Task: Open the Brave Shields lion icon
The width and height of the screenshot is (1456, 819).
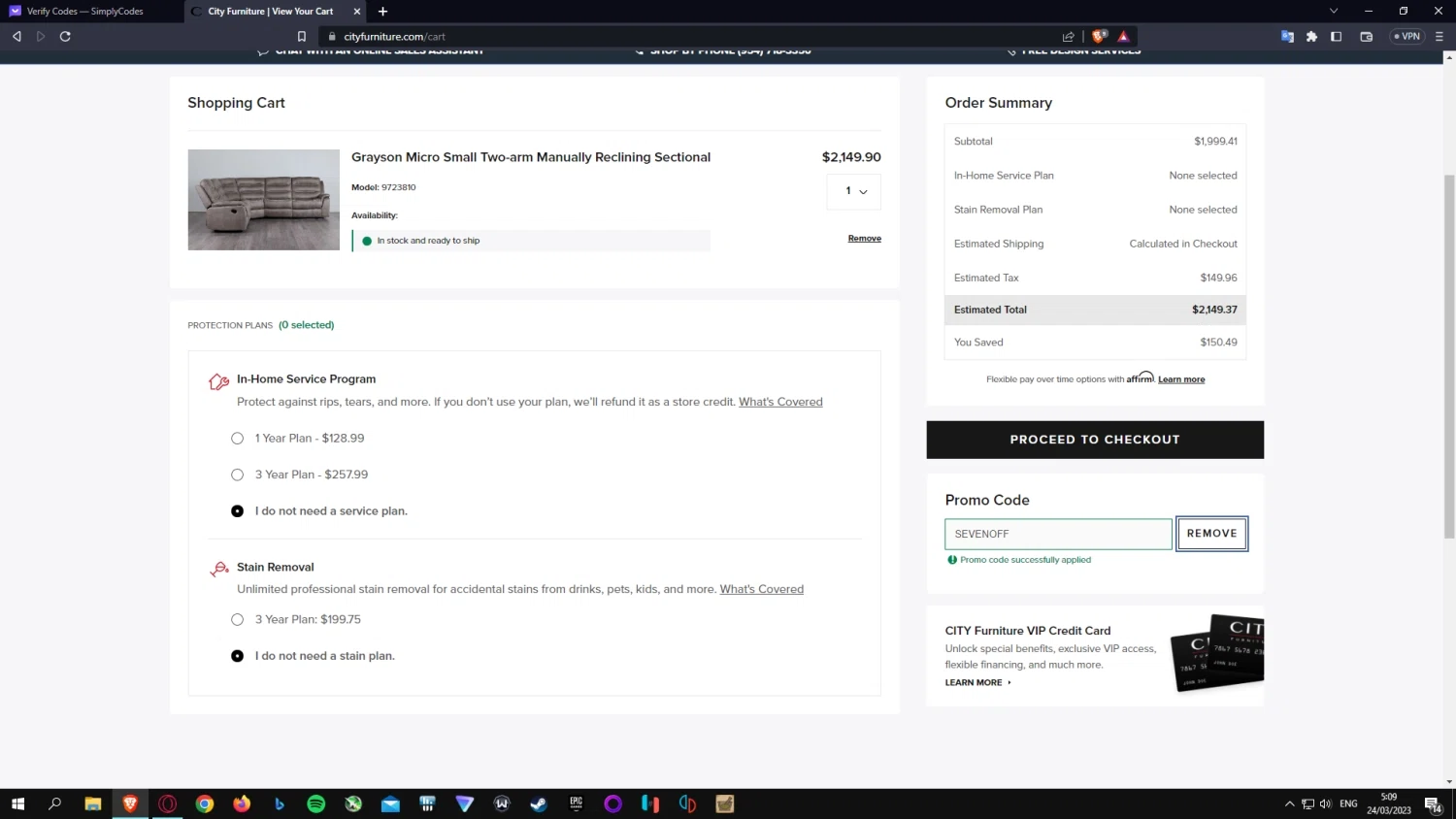Action: tap(1099, 37)
